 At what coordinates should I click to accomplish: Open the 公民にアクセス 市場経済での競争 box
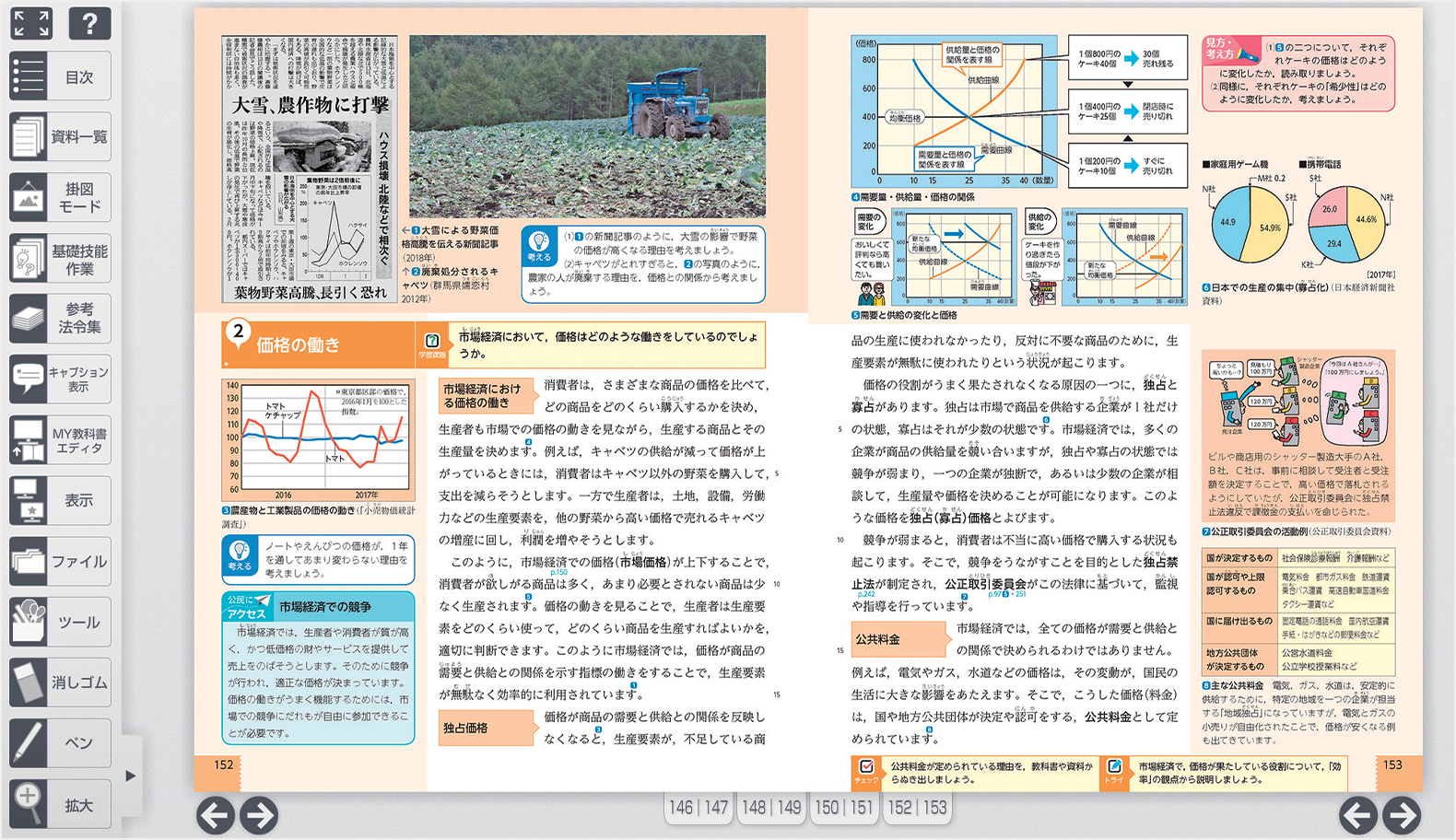tap(319, 668)
